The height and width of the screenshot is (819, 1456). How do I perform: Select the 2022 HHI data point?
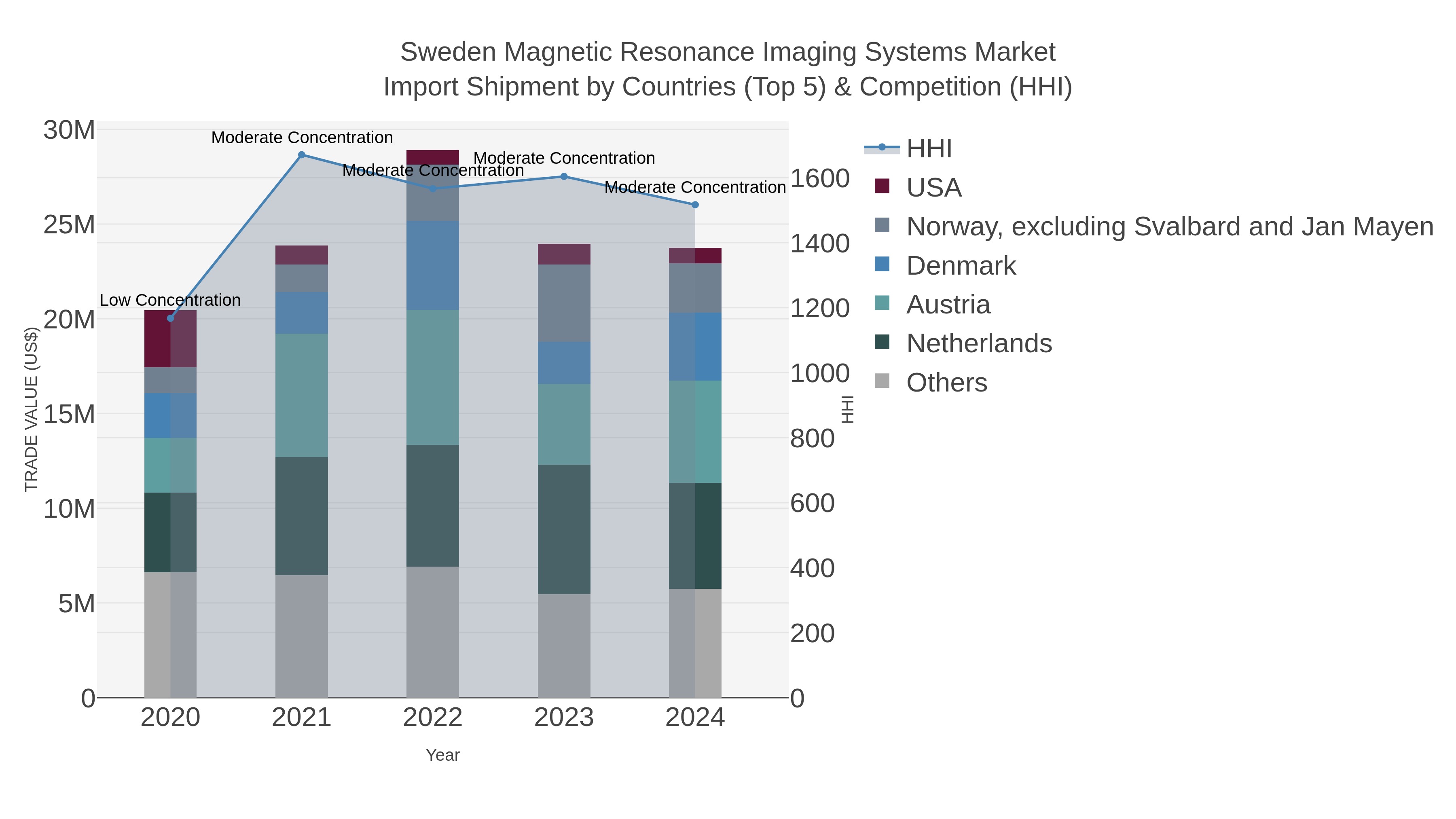point(433,189)
